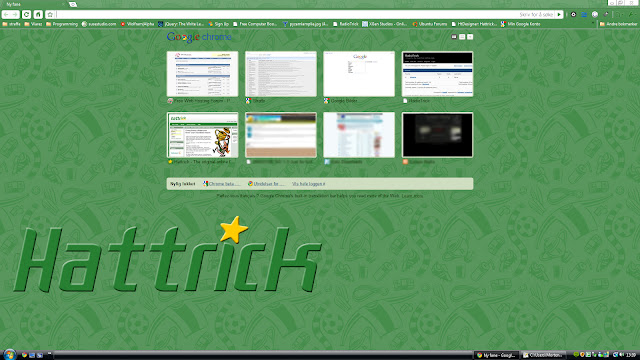640x360 pixels.
Task: Go forward using the forward arrow
Action: pyautogui.click(x=15, y=15)
